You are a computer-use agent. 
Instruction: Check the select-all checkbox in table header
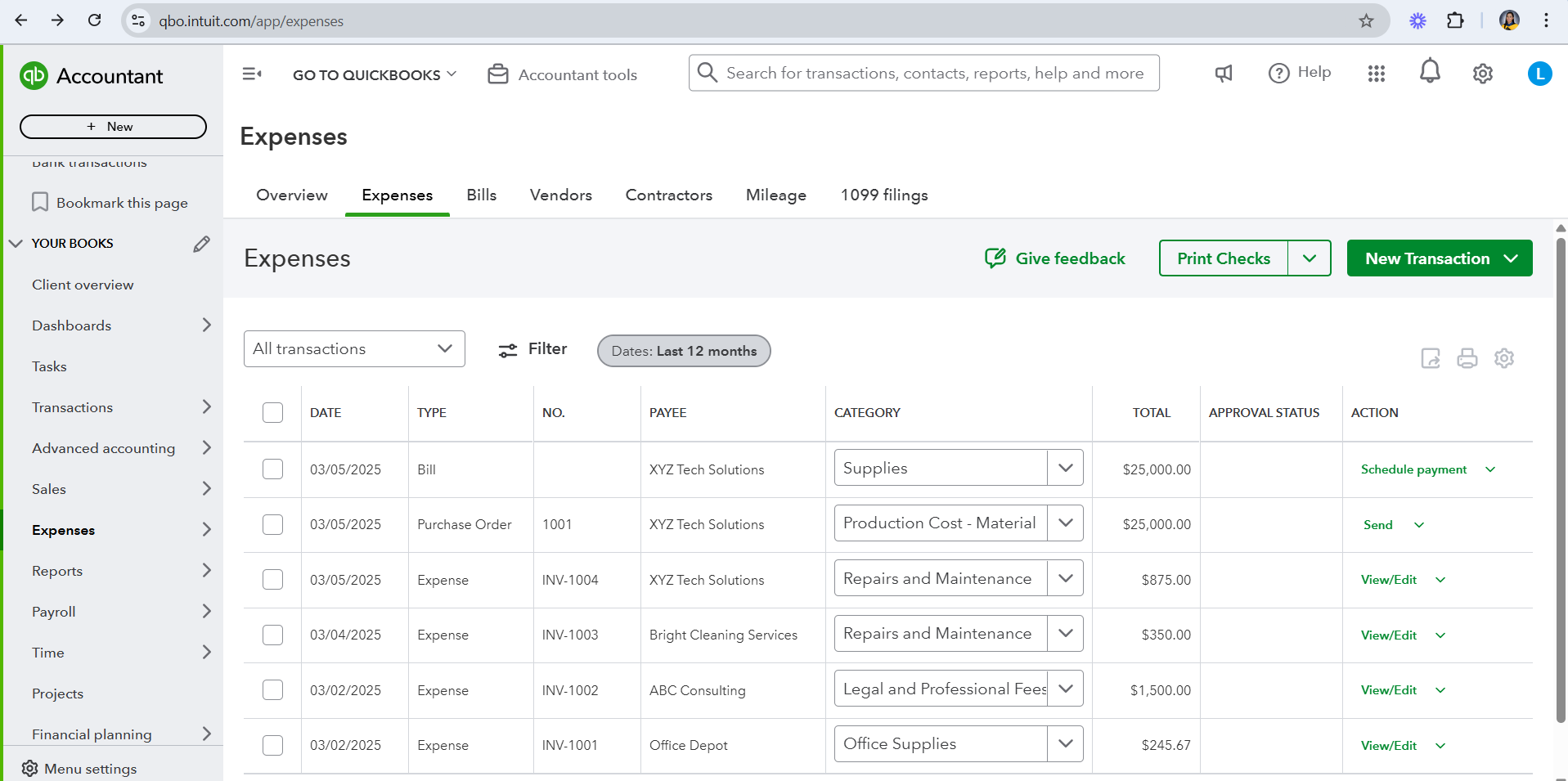click(x=272, y=412)
